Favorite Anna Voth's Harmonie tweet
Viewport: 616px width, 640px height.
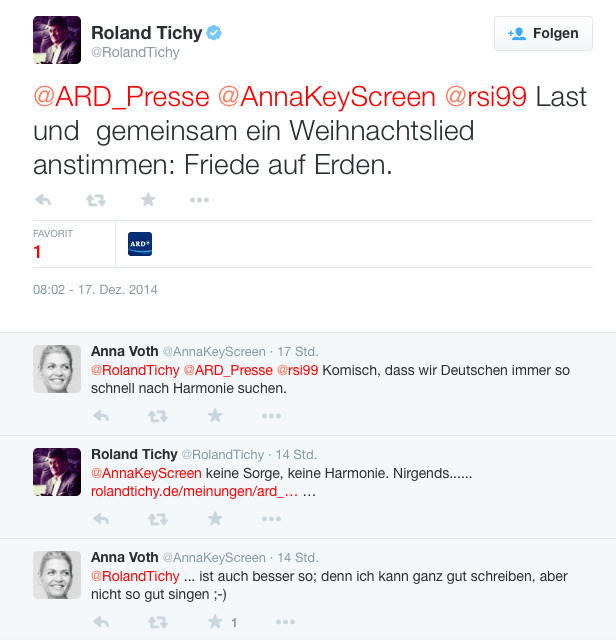215,416
